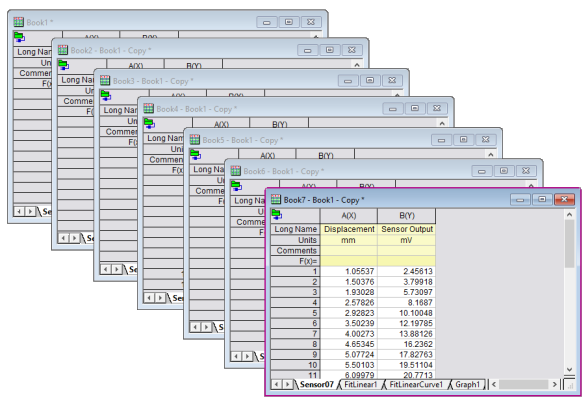Image resolution: width=584 pixels, height=400 pixels.
Task: Switch to the FitLinear1 sheet tab
Action: point(360,384)
